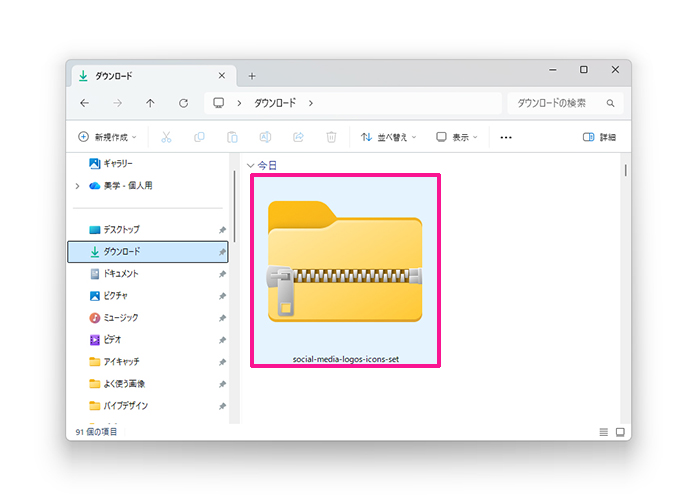700x501 pixels.
Task: Minimize the Explorer window
Action: coord(553,70)
